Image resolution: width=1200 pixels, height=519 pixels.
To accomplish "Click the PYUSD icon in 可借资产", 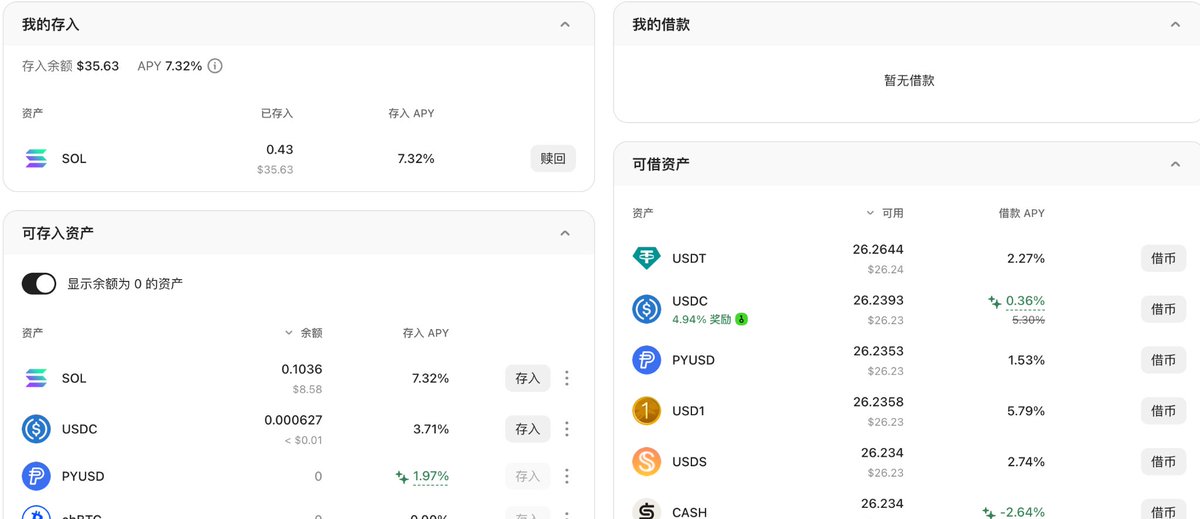I will click(x=647, y=360).
